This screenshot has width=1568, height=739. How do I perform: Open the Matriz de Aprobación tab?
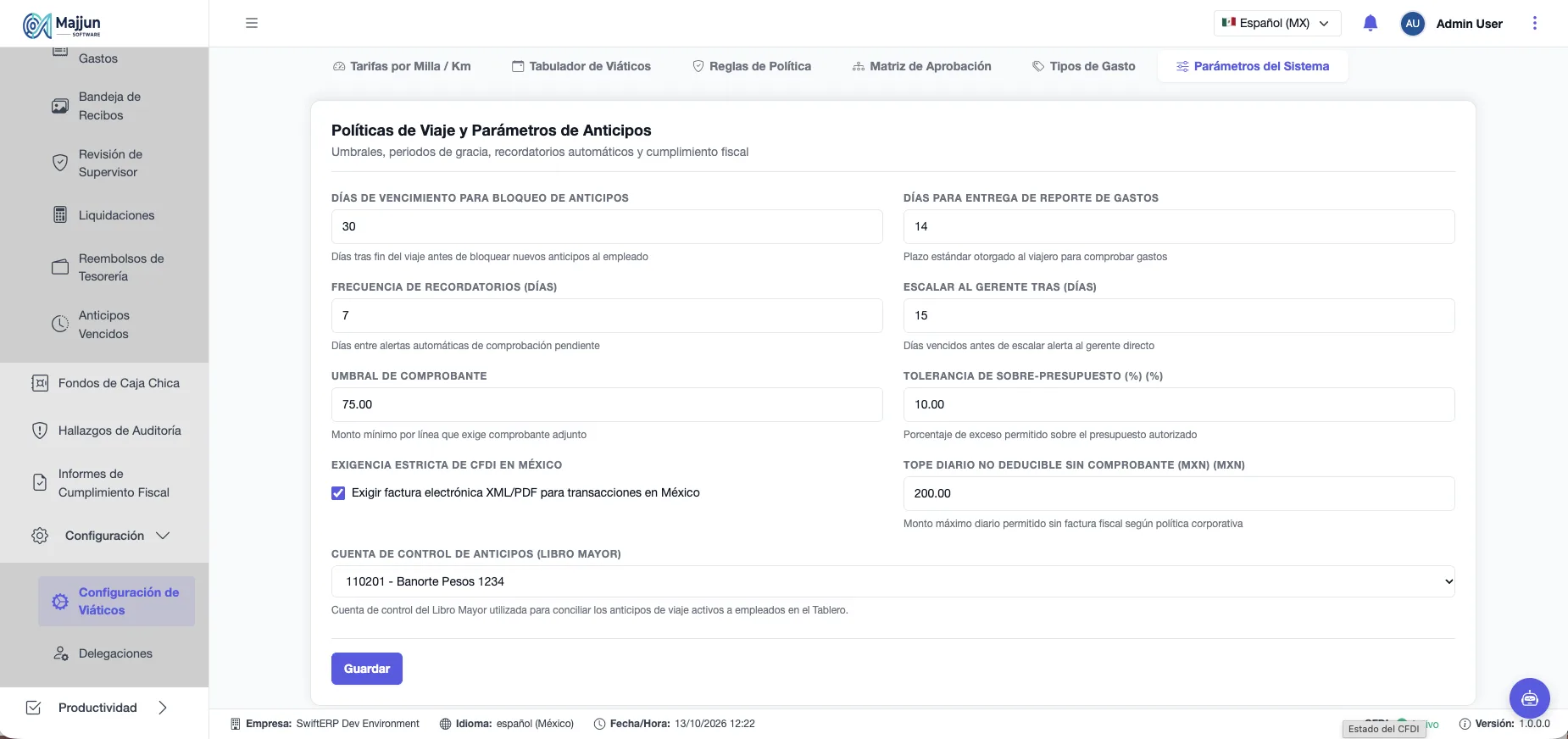pos(921,66)
